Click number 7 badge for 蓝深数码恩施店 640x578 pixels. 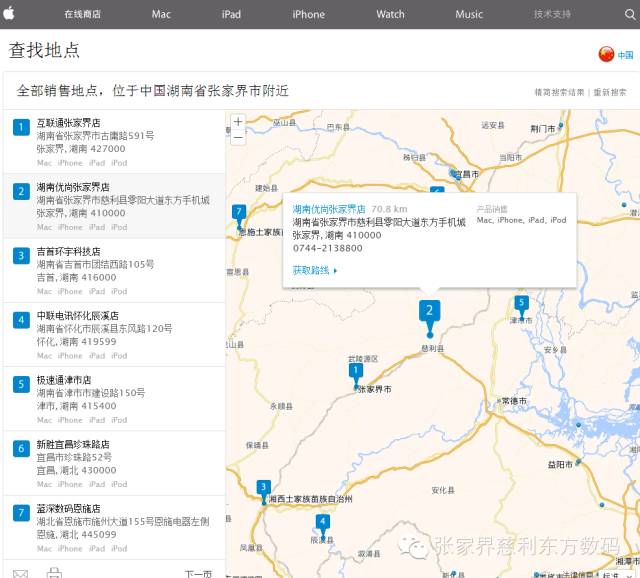pyautogui.click(x=21, y=513)
